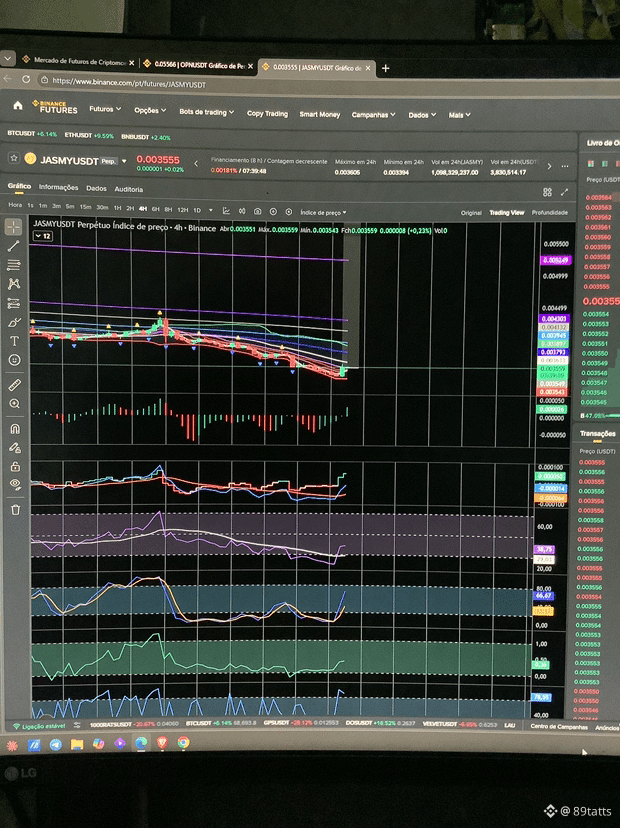Expand the JASMYUSDT symbol selector arrow
This screenshot has height=828, width=620.
tap(124, 161)
